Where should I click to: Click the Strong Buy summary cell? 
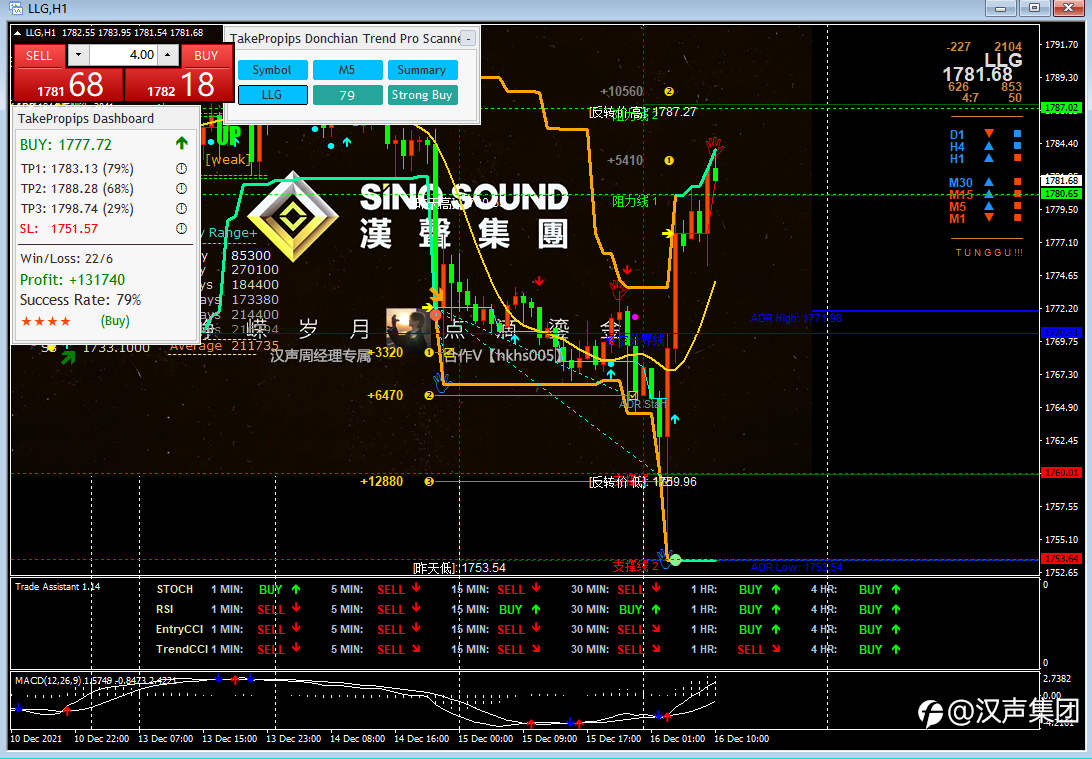[422, 95]
